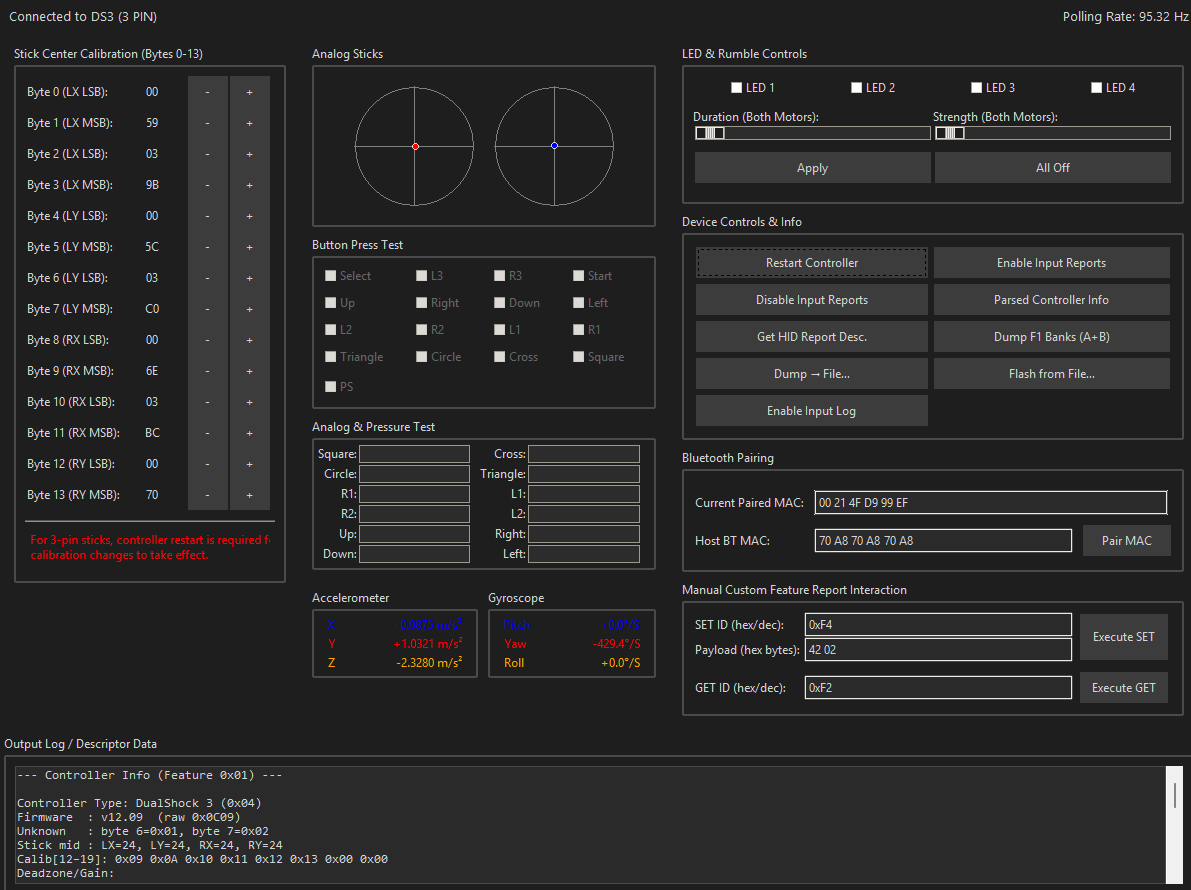
Task: Click the 'Connected to DS3 (3 PIN)' status
Action: (x=83, y=17)
